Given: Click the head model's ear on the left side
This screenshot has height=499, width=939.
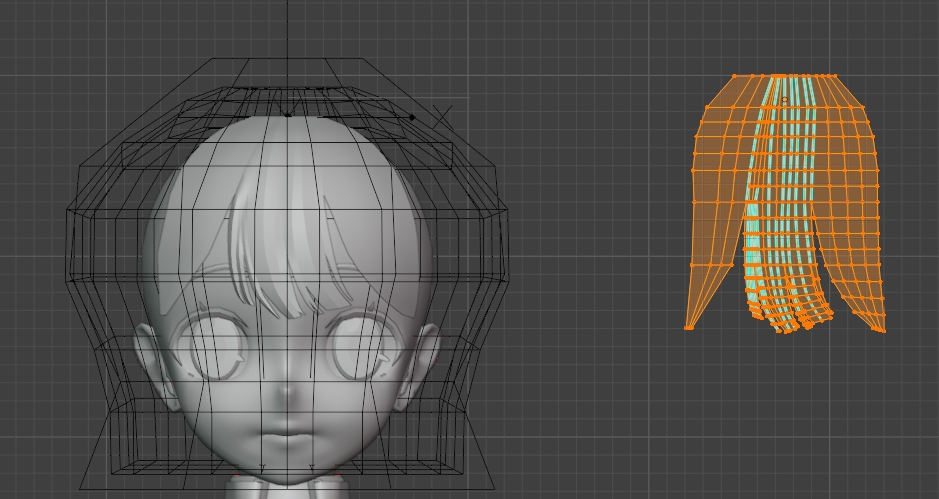Looking at the screenshot, I should click(x=156, y=365).
